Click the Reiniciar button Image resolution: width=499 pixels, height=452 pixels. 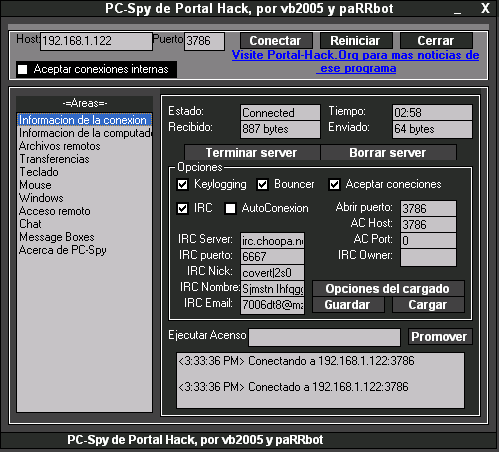356,41
